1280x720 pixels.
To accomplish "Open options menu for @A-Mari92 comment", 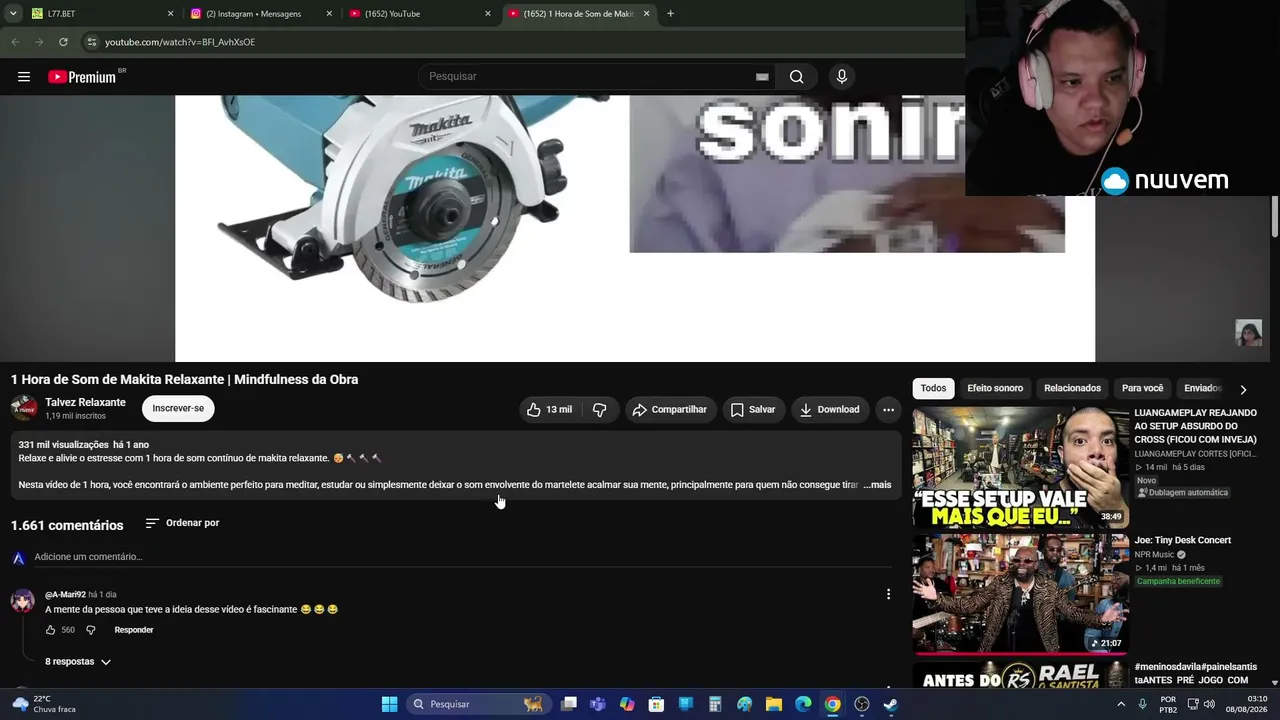I will 888,594.
